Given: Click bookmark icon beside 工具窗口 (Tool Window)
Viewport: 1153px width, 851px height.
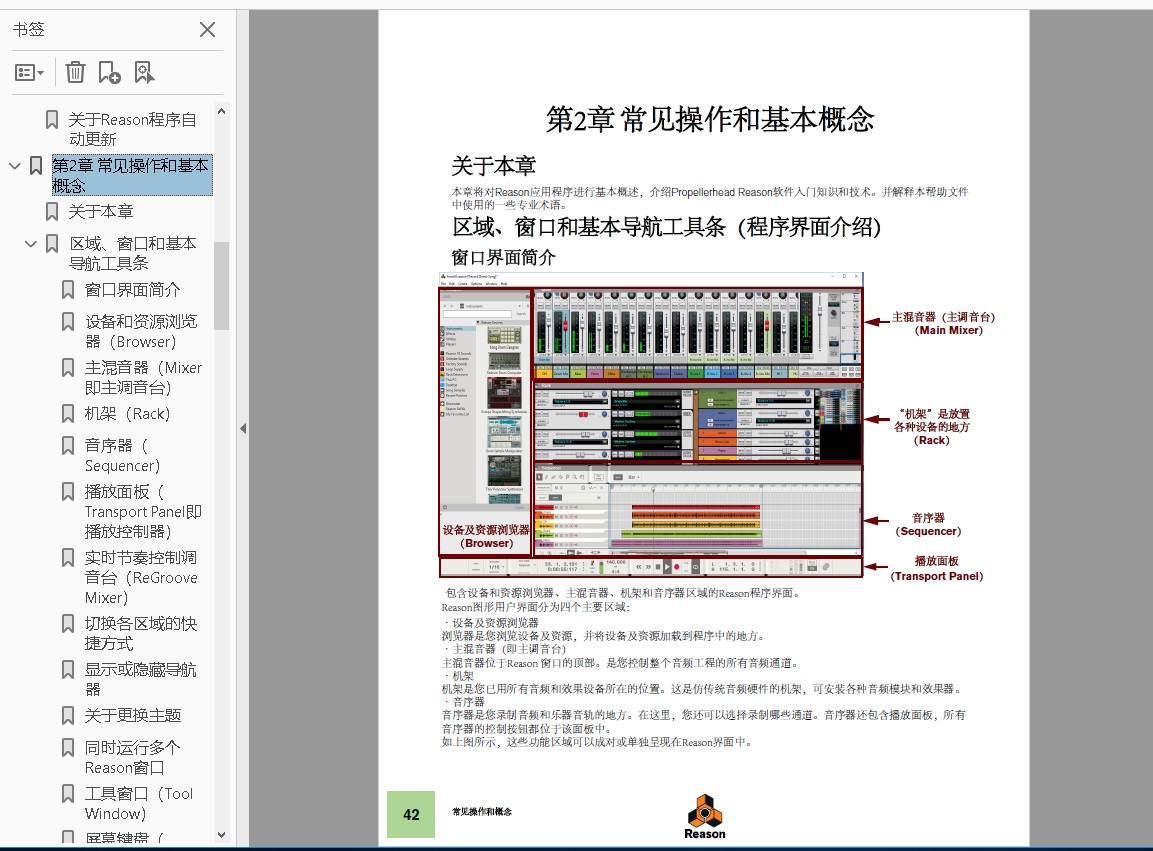Looking at the screenshot, I should pyautogui.click(x=68, y=794).
